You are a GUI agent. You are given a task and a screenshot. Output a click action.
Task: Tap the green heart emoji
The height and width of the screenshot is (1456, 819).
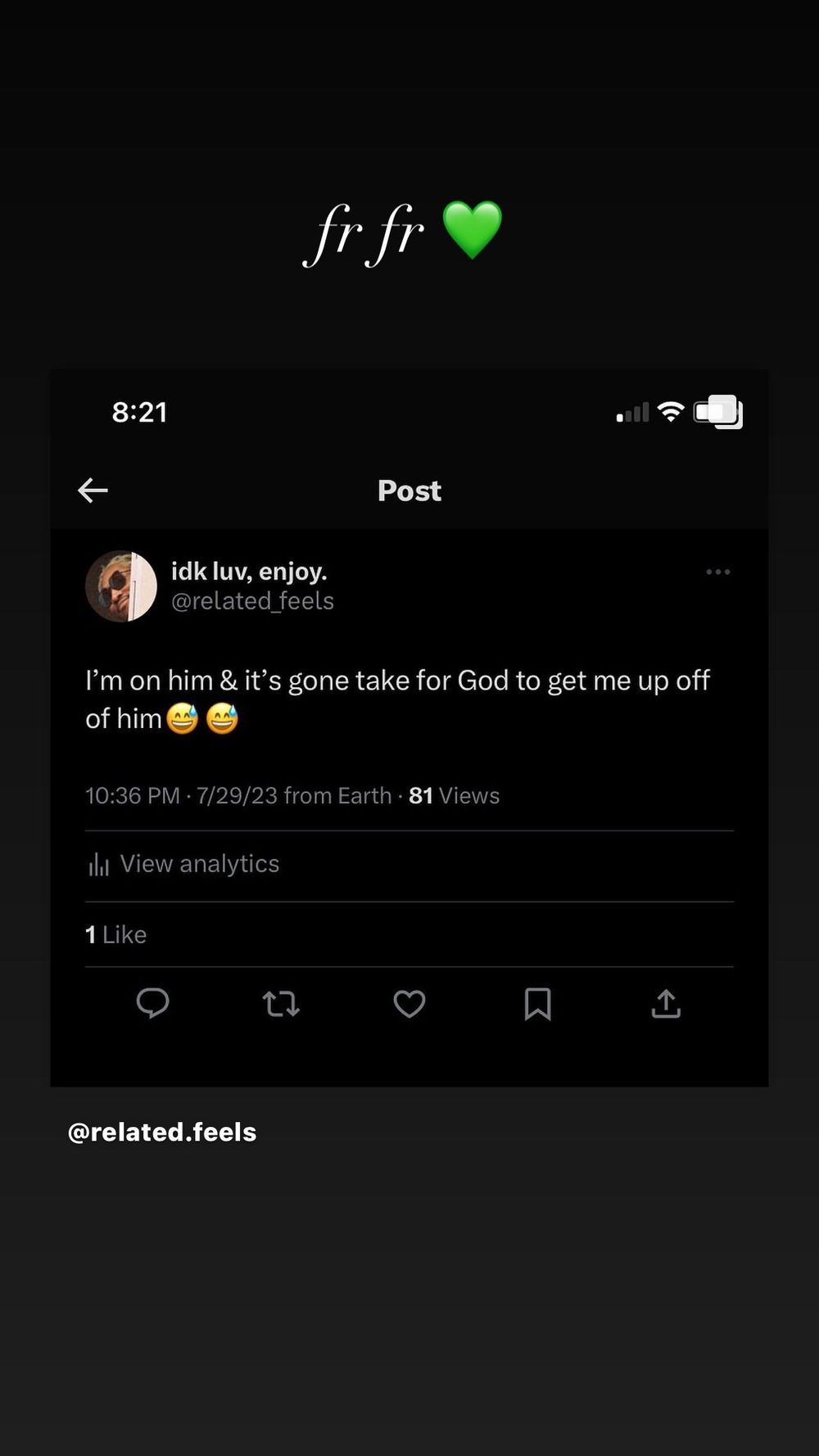(472, 230)
